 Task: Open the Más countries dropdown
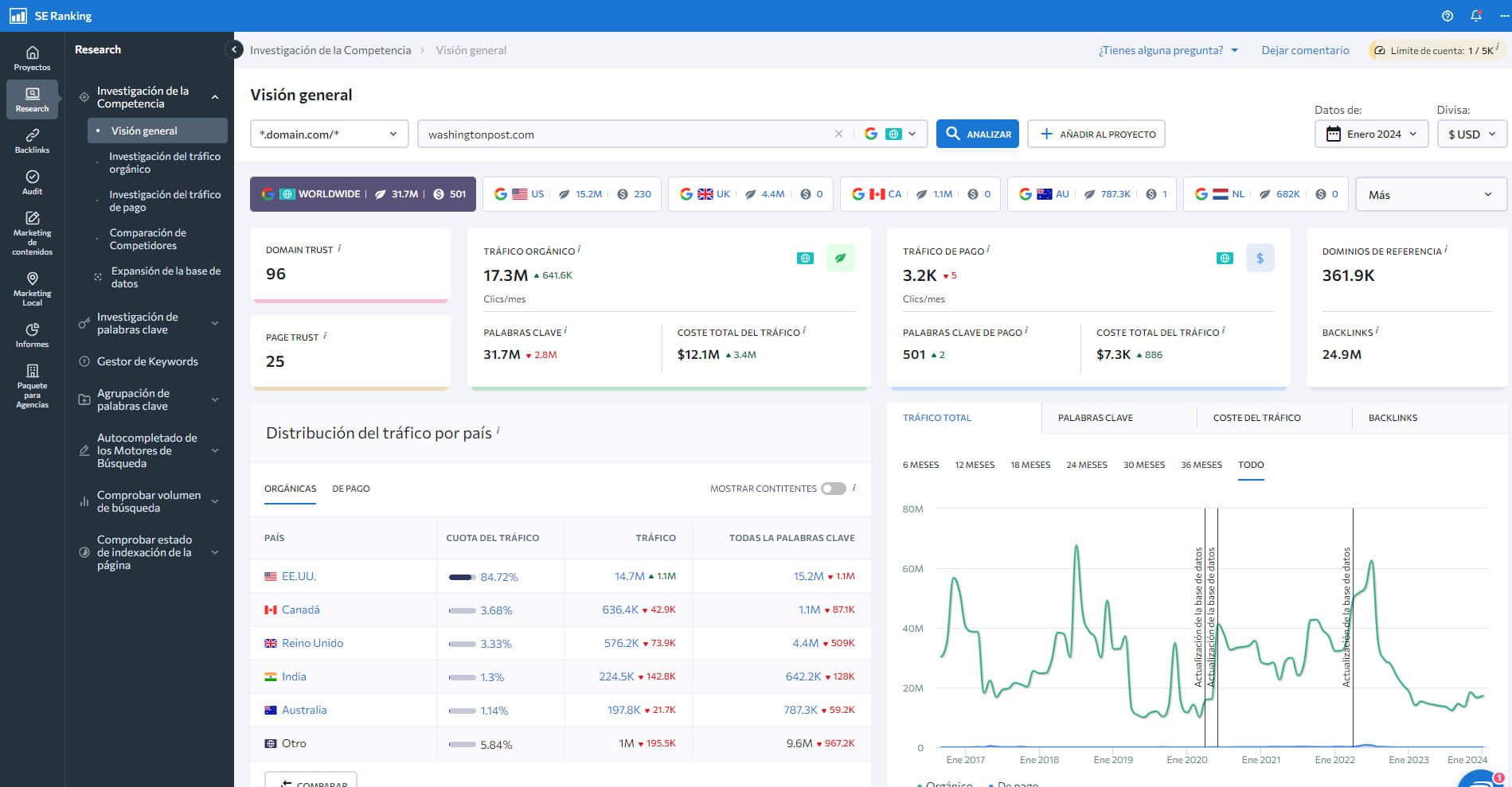[x=1431, y=194]
